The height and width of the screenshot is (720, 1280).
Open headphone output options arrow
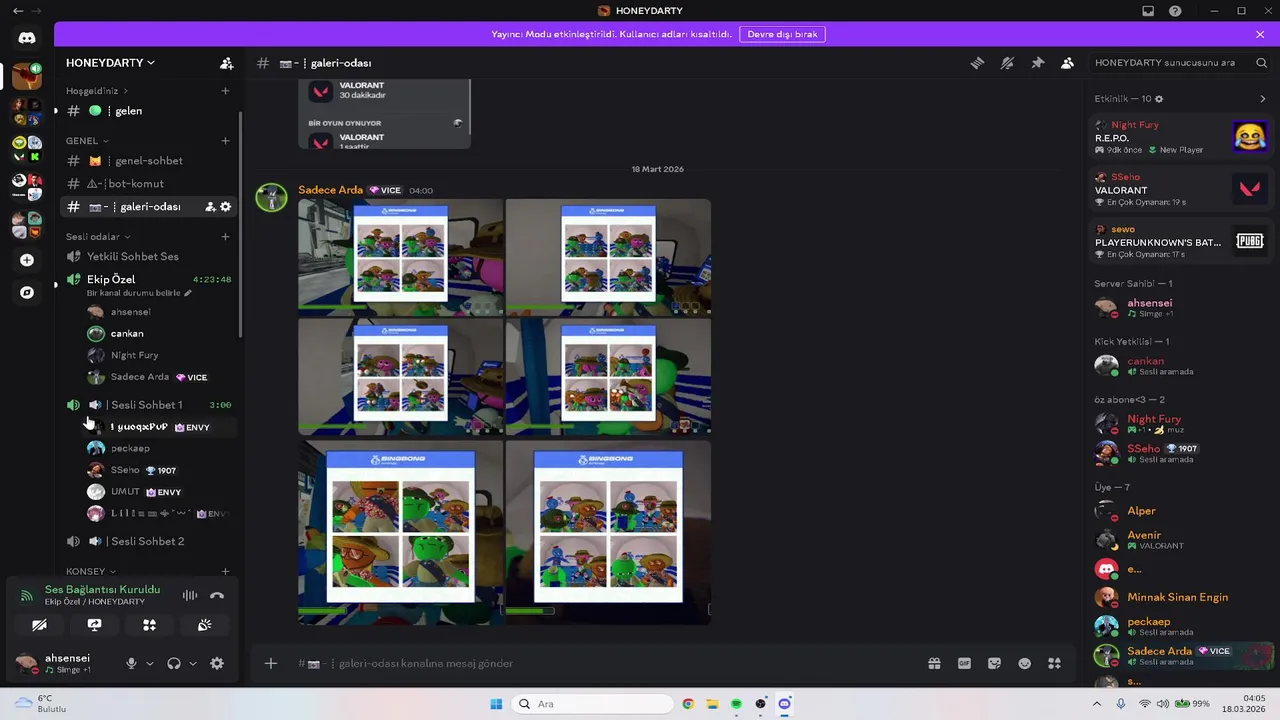pyautogui.click(x=193, y=663)
